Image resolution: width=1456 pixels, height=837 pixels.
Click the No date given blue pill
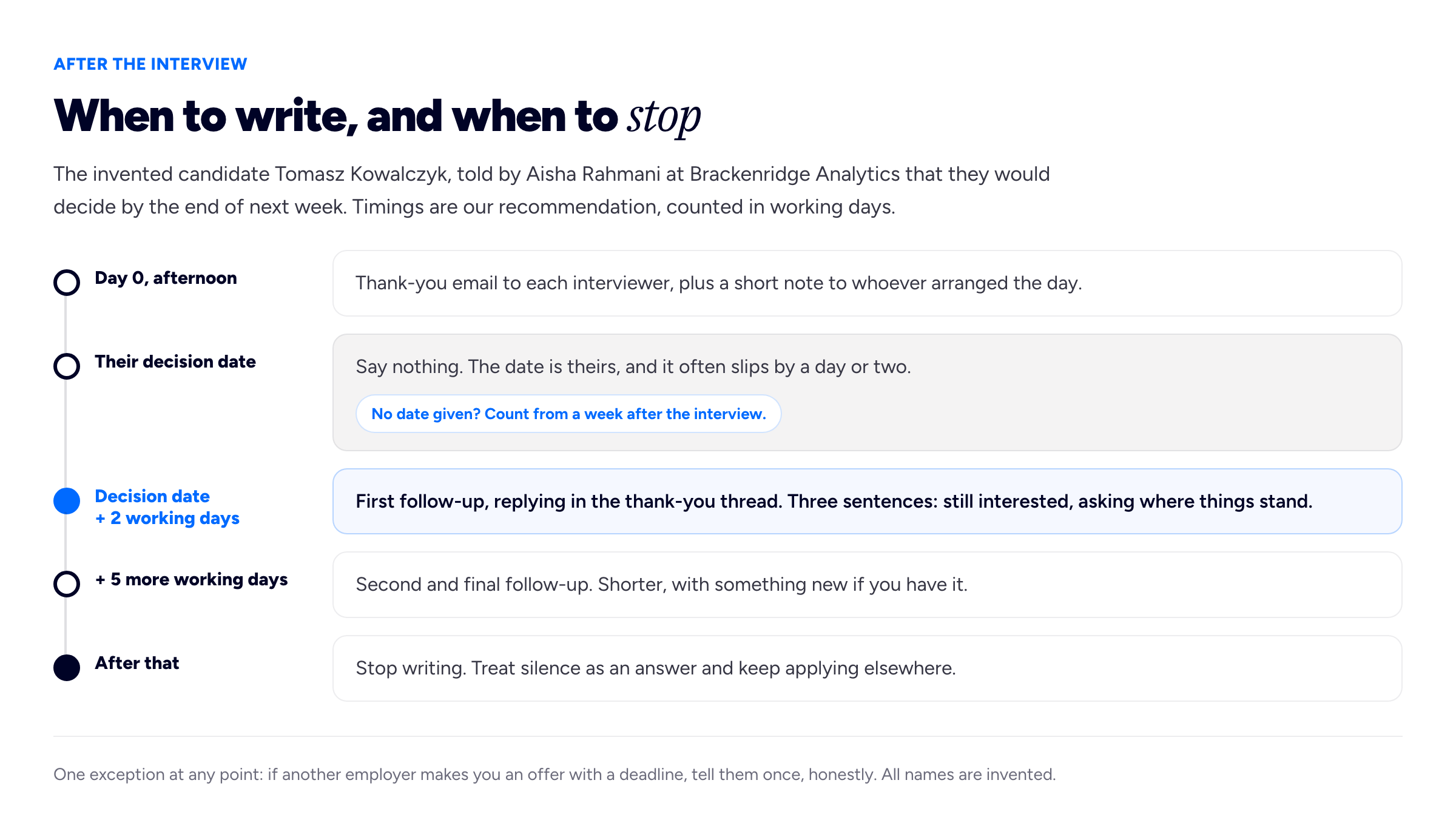pyautogui.click(x=568, y=414)
